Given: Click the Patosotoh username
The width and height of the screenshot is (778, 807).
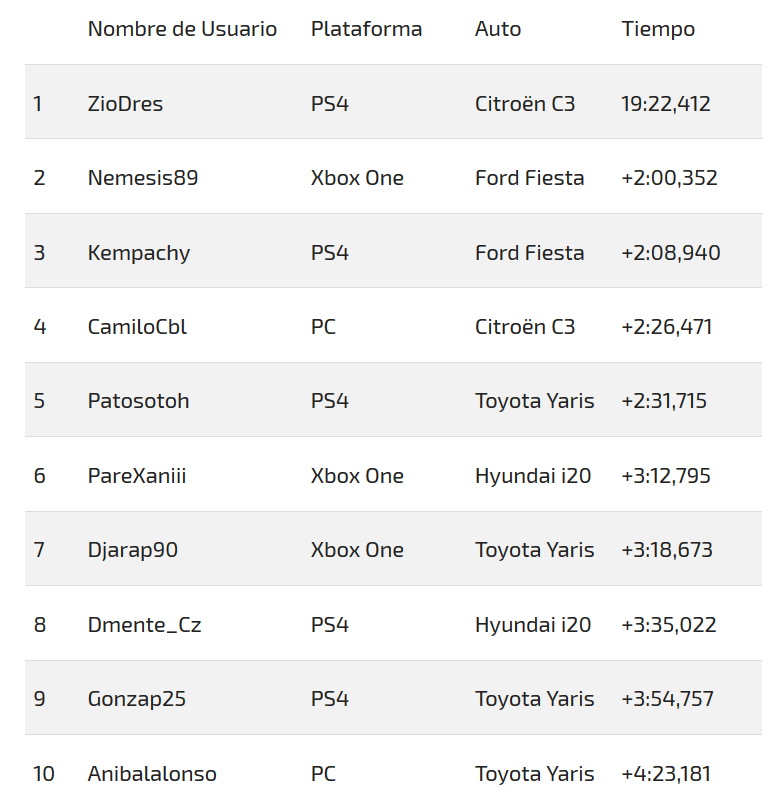Looking at the screenshot, I should point(138,401).
